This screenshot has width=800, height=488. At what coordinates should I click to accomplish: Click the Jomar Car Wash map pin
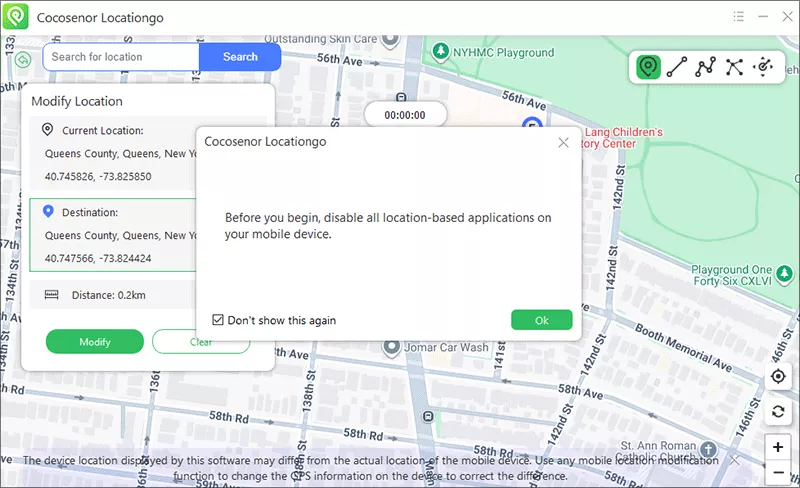(x=391, y=348)
